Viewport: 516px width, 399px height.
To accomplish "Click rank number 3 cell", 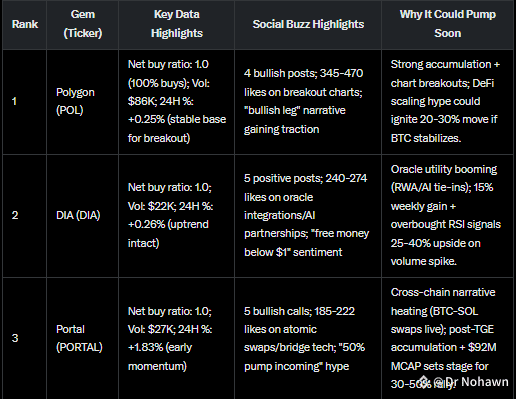I will point(25,338).
